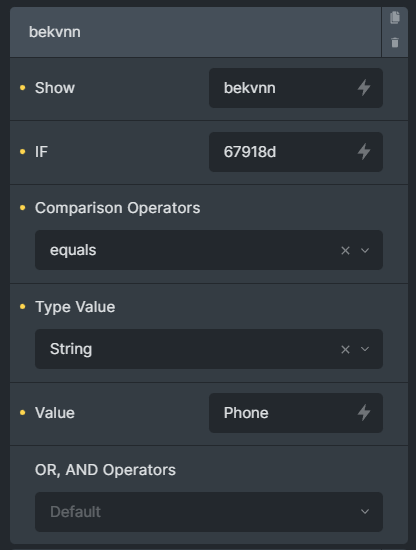Clear the equals comparison operator selection
The image size is (416, 550).
point(345,250)
